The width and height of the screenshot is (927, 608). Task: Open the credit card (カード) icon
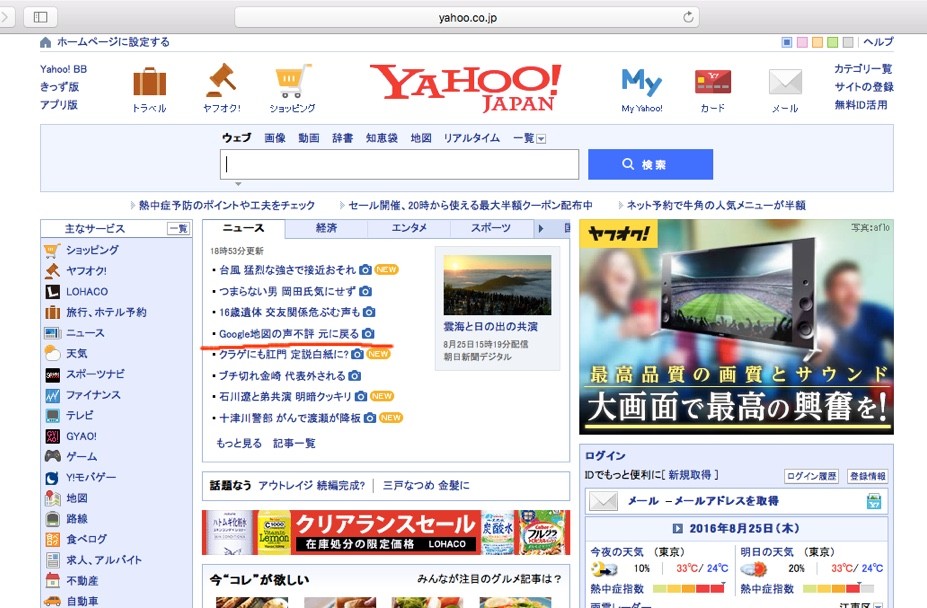[x=712, y=82]
